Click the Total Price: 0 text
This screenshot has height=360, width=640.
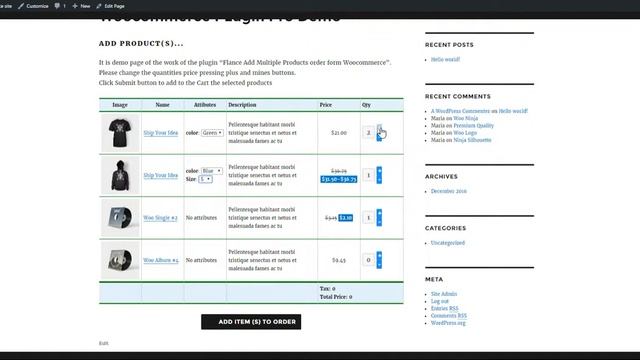(336, 297)
